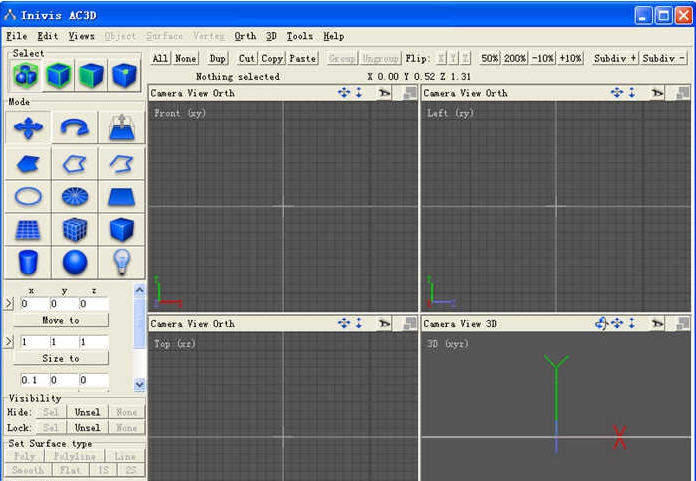The height and width of the screenshot is (481, 696).
Task: Click the pan arrows icon in Front view
Action: pyautogui.click(x=344, y=93)
